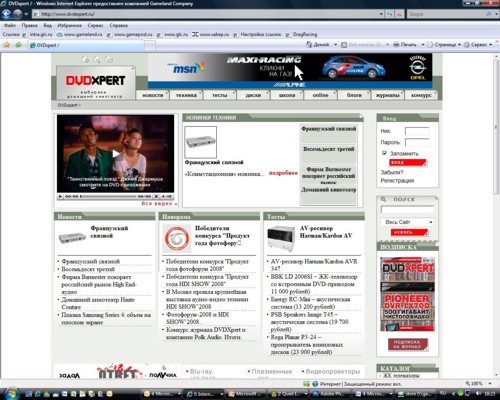Open the журналы site tab
Viewport: 500px width, 400px height.
tap(388, 95)
